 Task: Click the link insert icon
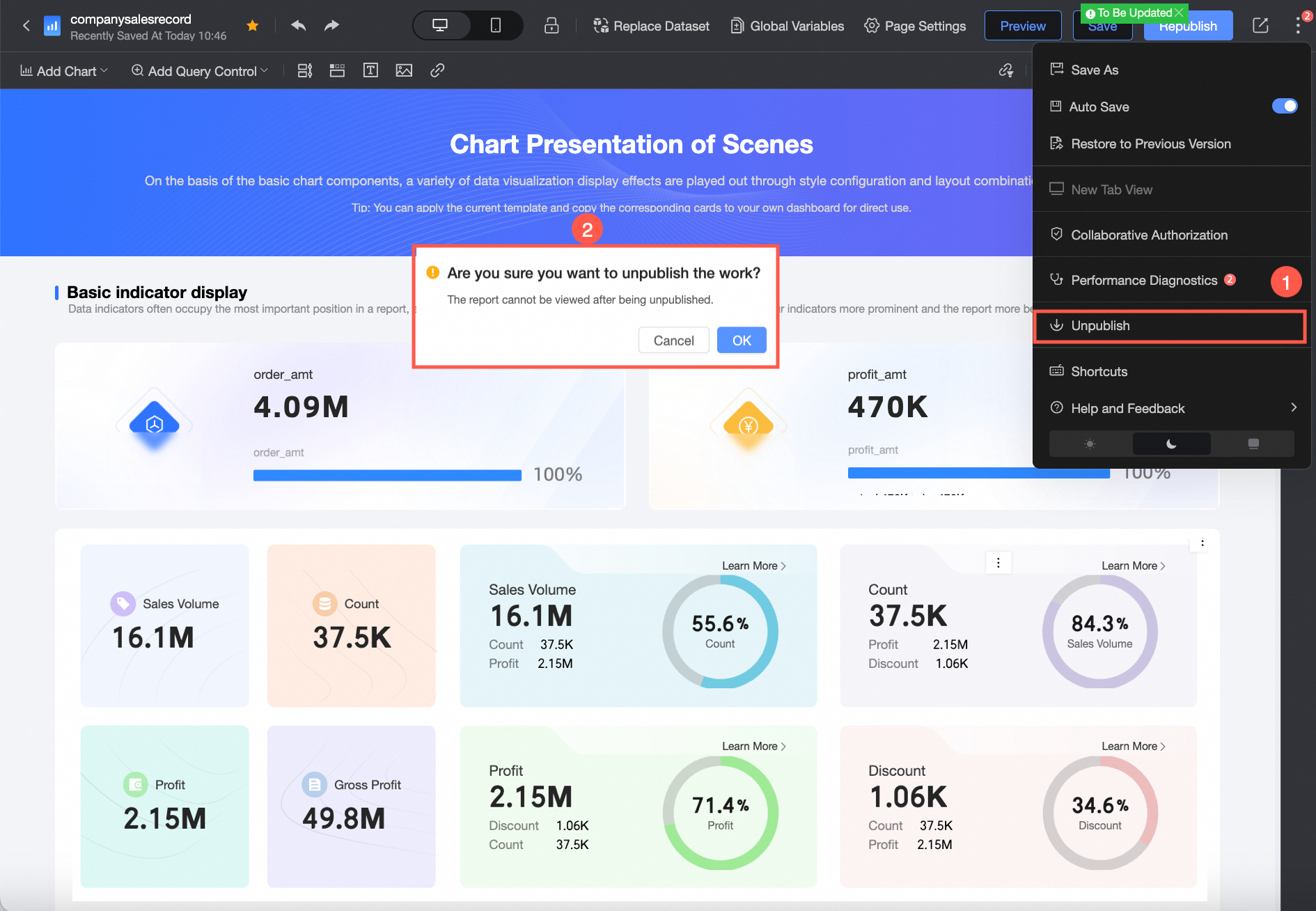(437, 70)
